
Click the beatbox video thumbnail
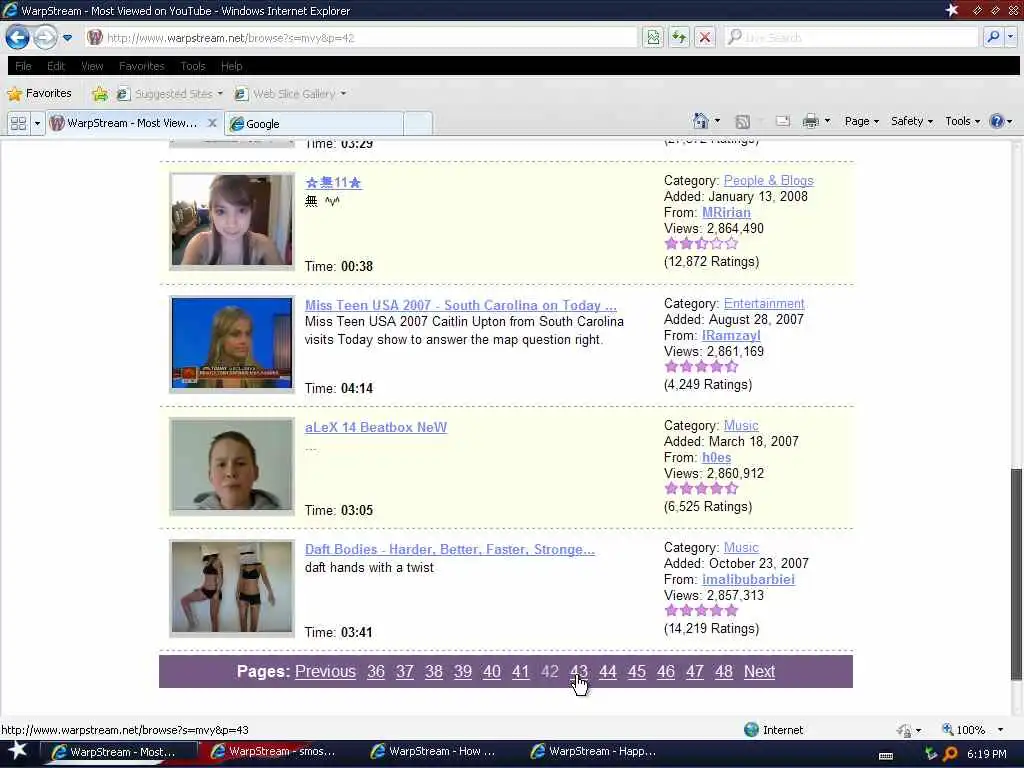point(232,466)
